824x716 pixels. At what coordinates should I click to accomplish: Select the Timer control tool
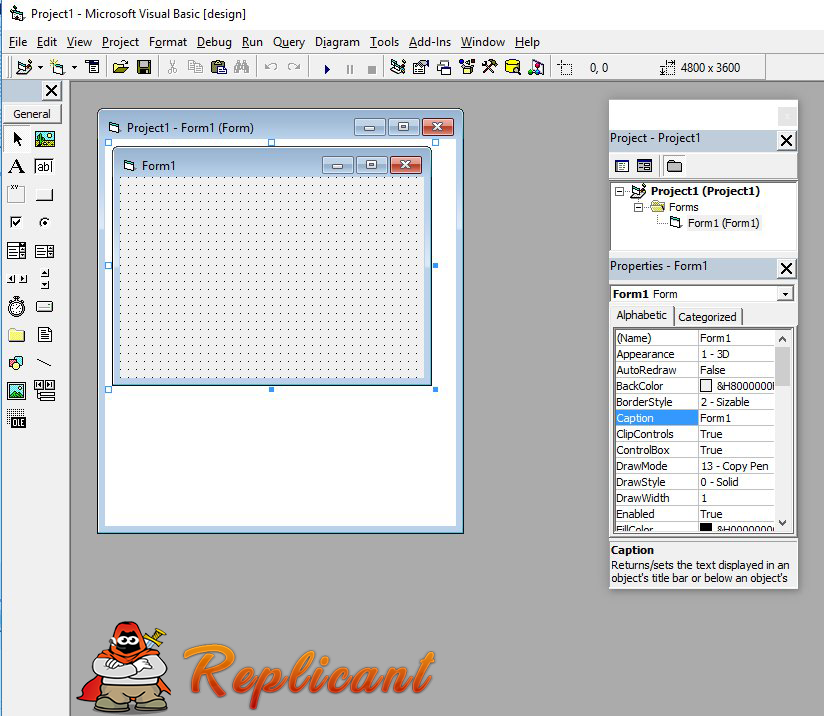tap(16, 306)
